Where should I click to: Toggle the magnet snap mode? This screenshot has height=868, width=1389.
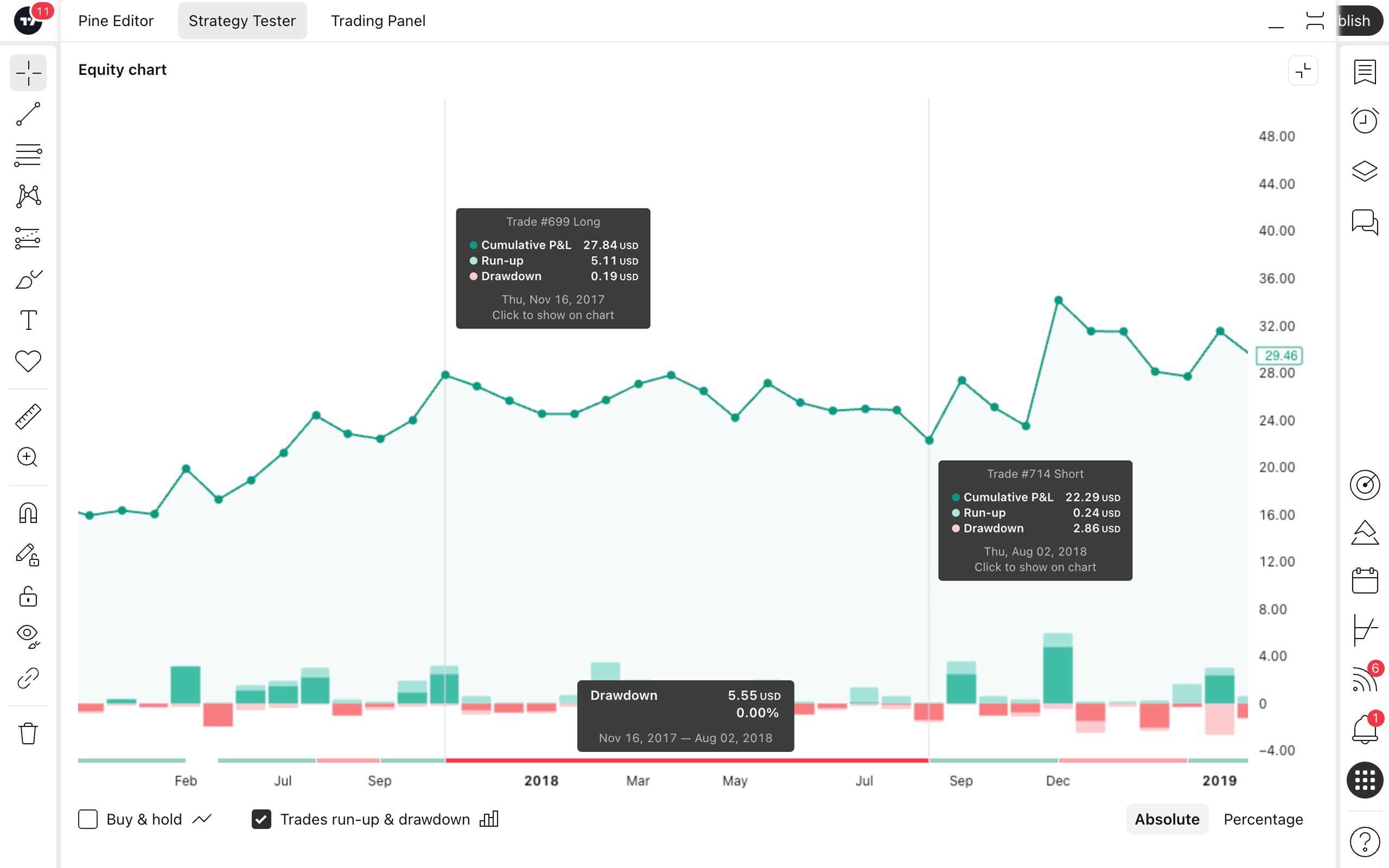click(x=28, y=513)
